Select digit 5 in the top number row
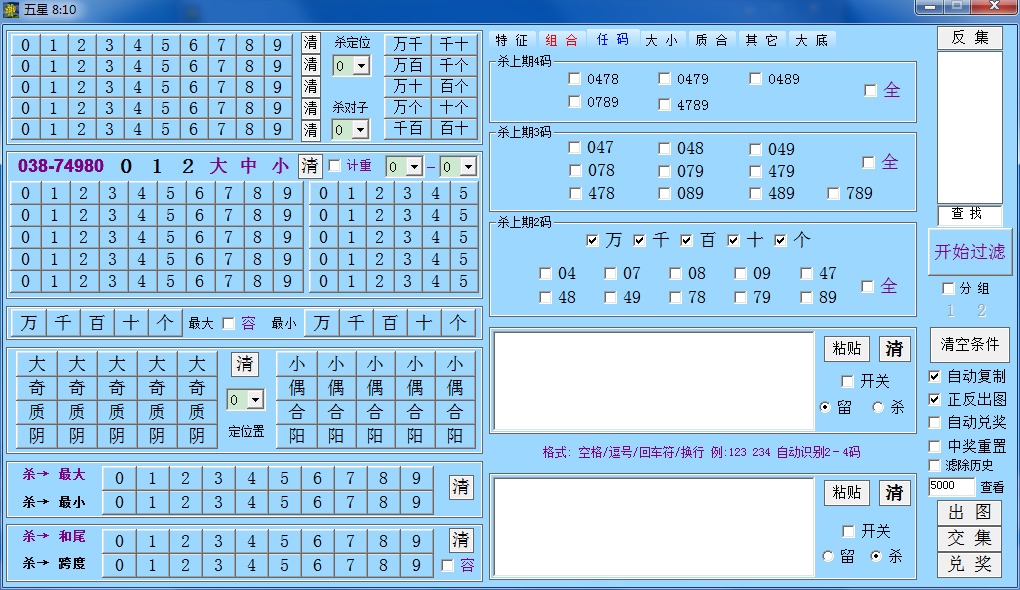Screen dimensions: 1020x590 [164, 45]
